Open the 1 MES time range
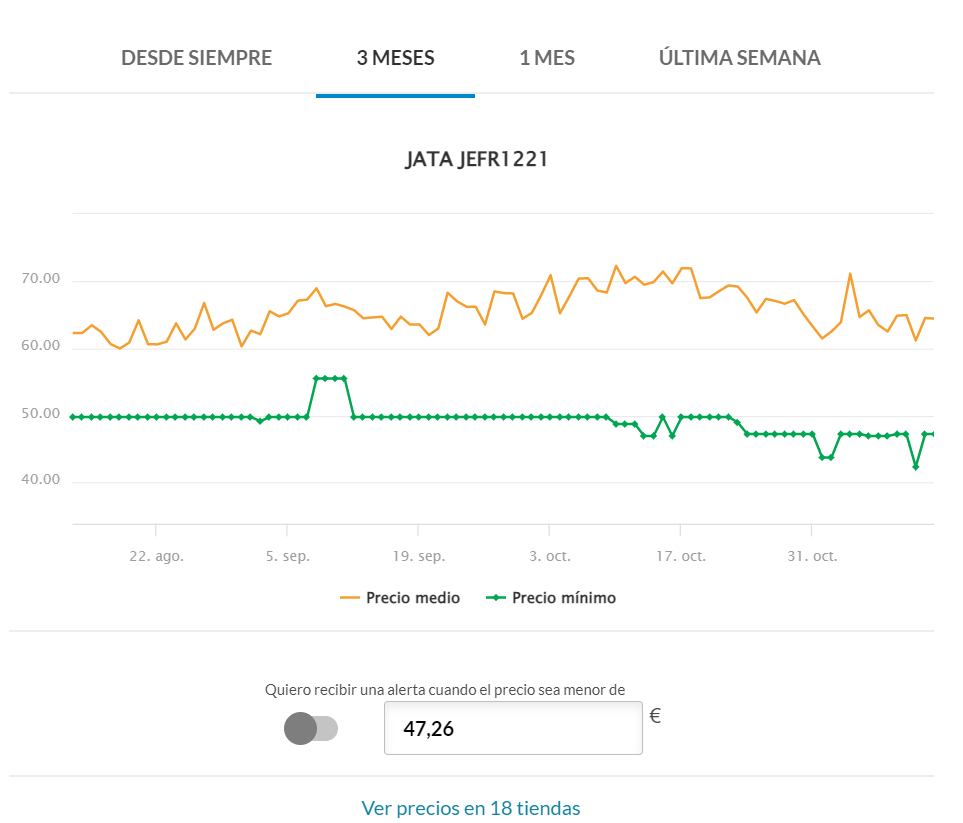This screenshot has width=963, height=823. click(x=547, y=58)
